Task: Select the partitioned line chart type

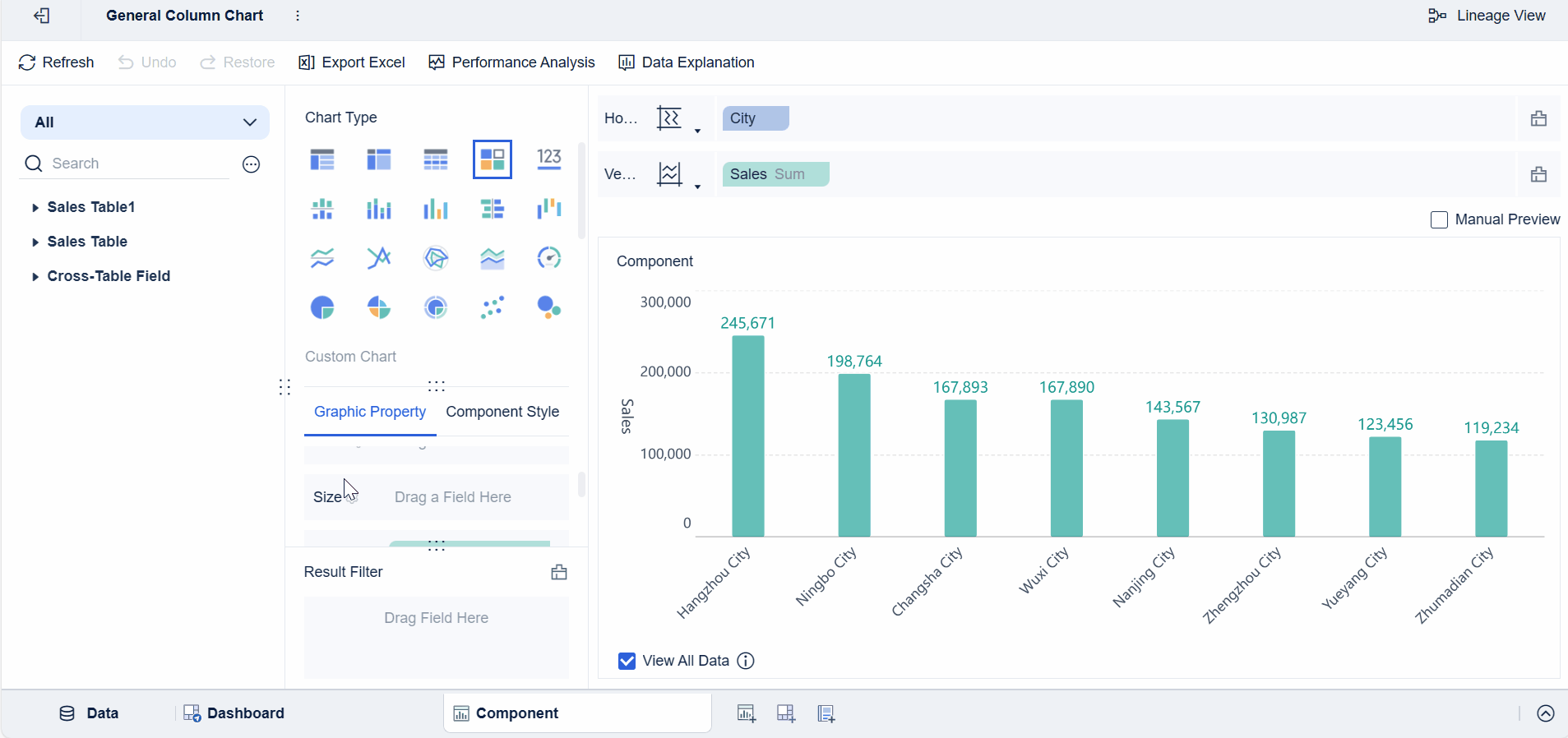Action: (x=322, y=258)
